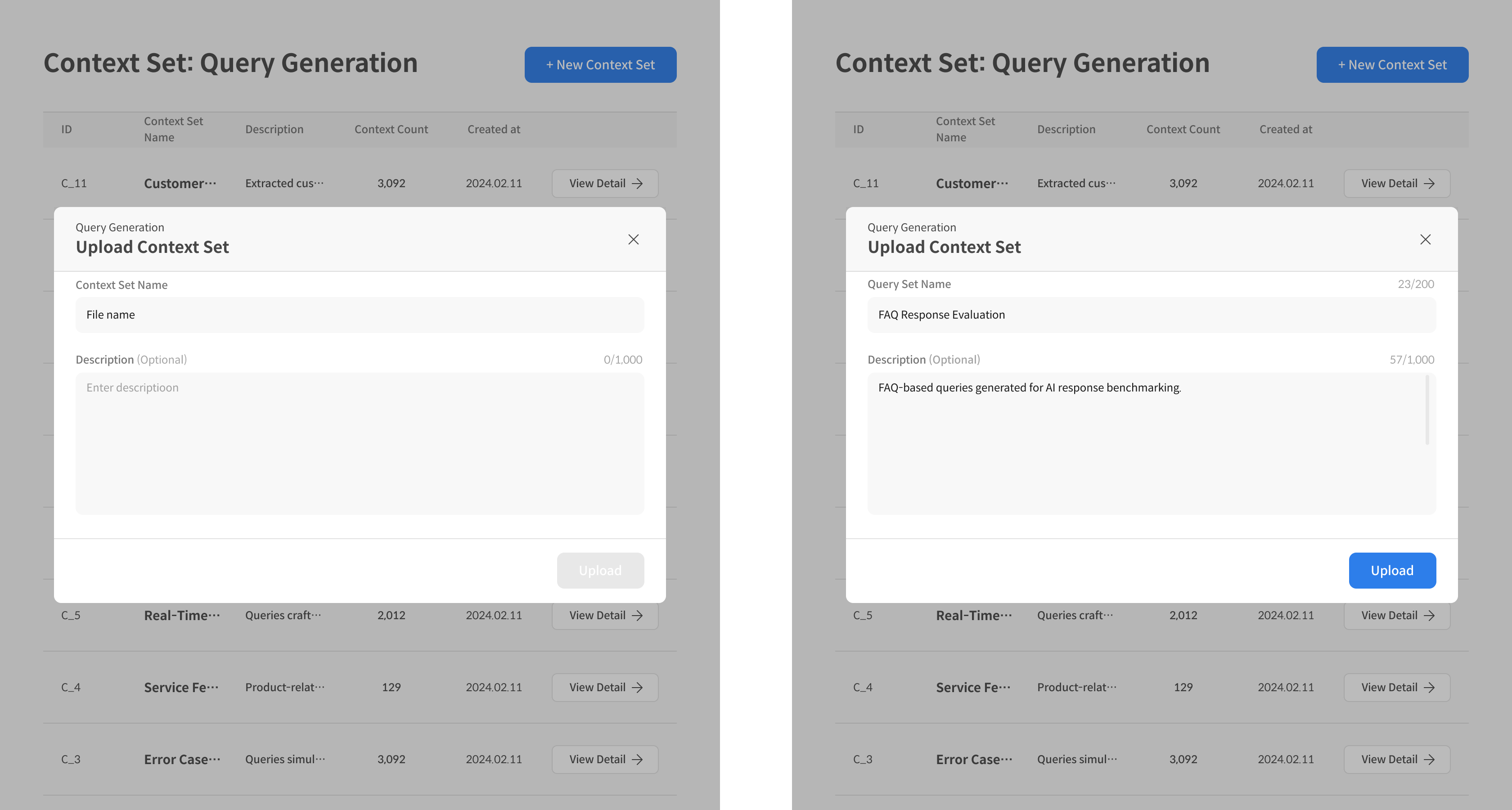Click the Enter description text area
Viewport: 1512px width, 810px height.
tap(359, 443)
